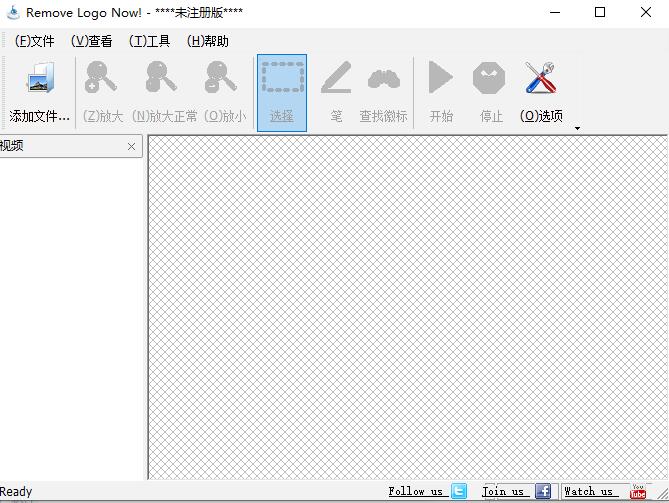
Task: Click the Zoom Normal (放大正常) icon
Action: tap(160, 79)
